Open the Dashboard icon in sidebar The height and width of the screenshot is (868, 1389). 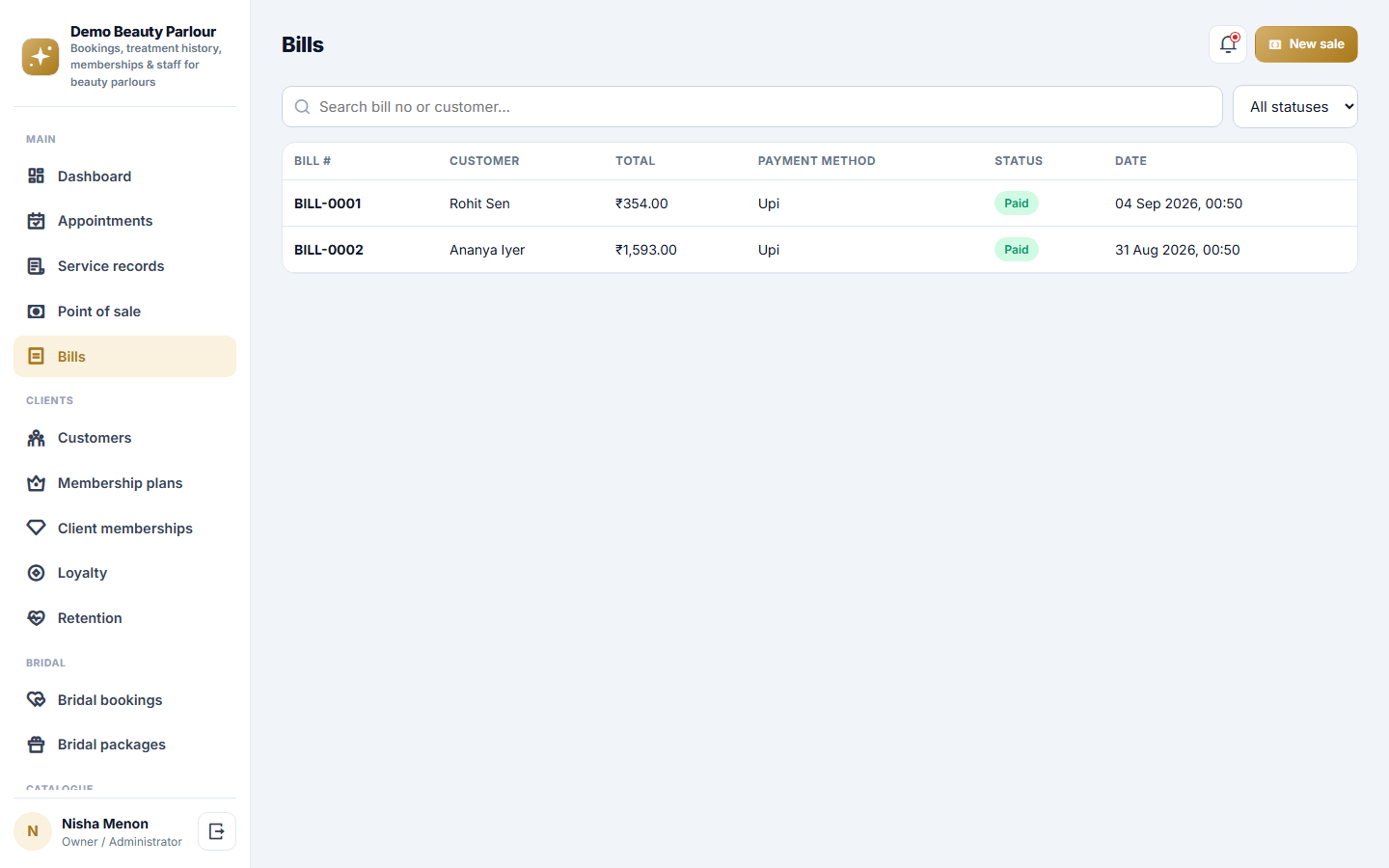pos(36,176)
